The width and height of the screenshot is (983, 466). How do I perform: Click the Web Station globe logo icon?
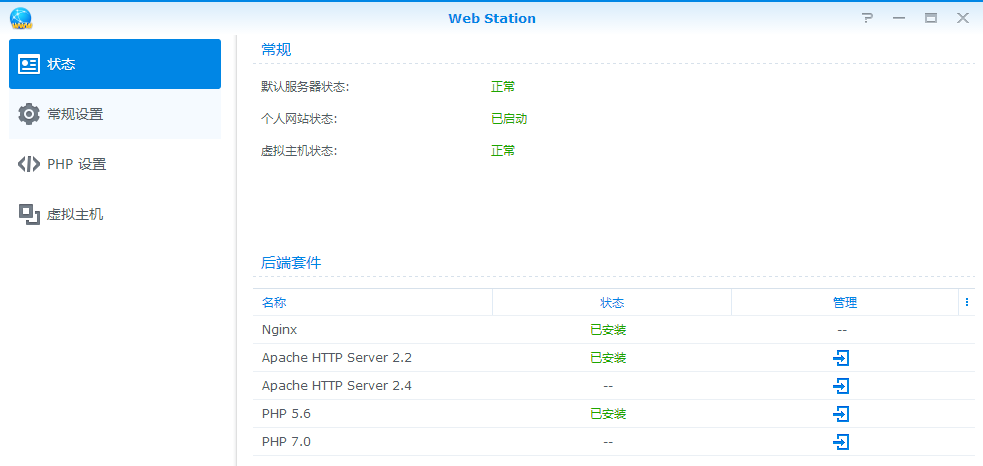pyautogui.click(x=20, y=18)
